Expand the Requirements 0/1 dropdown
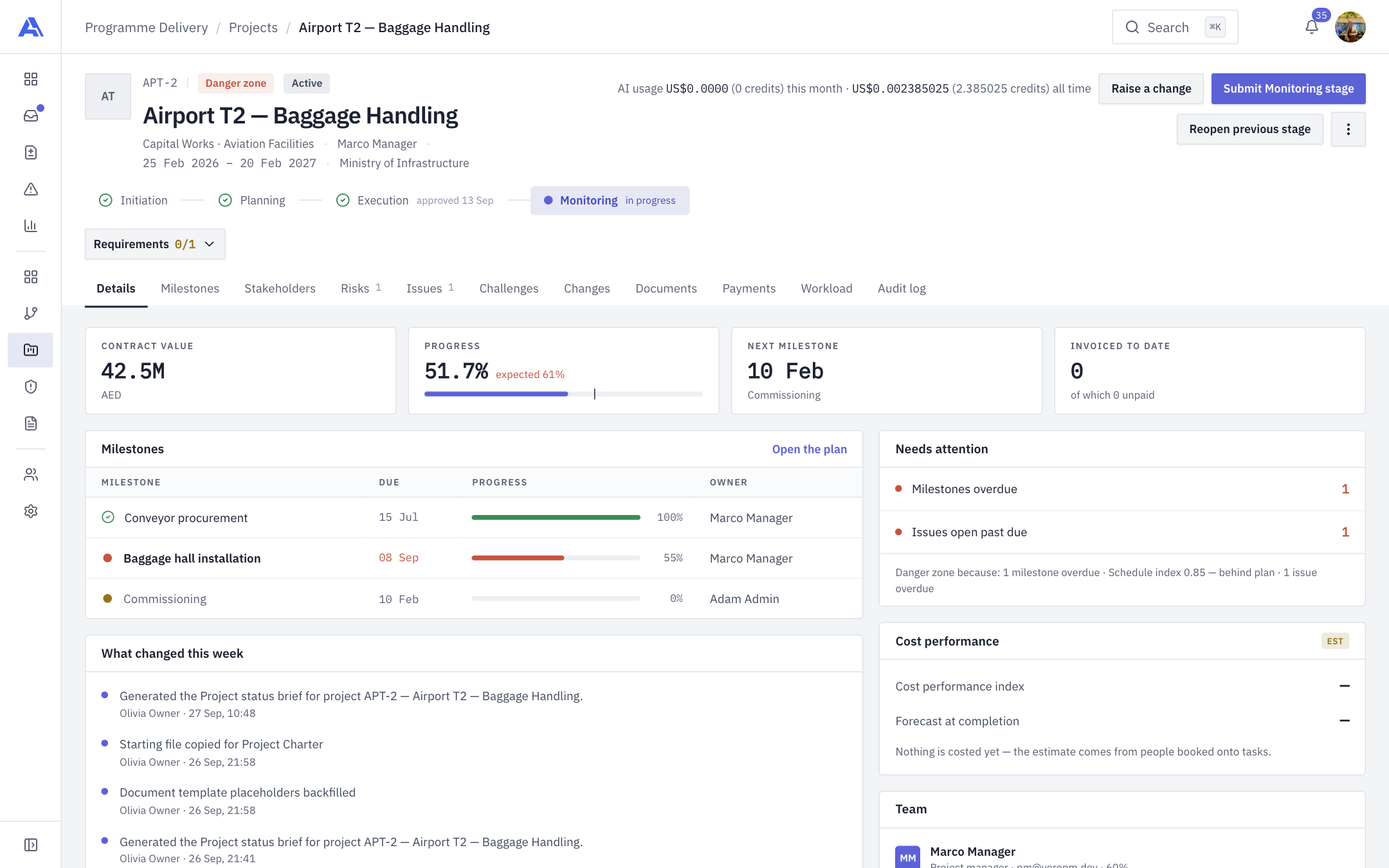The height and width of the screenshot is (868, 1389). pyautogui.click(x=155, y=244)
